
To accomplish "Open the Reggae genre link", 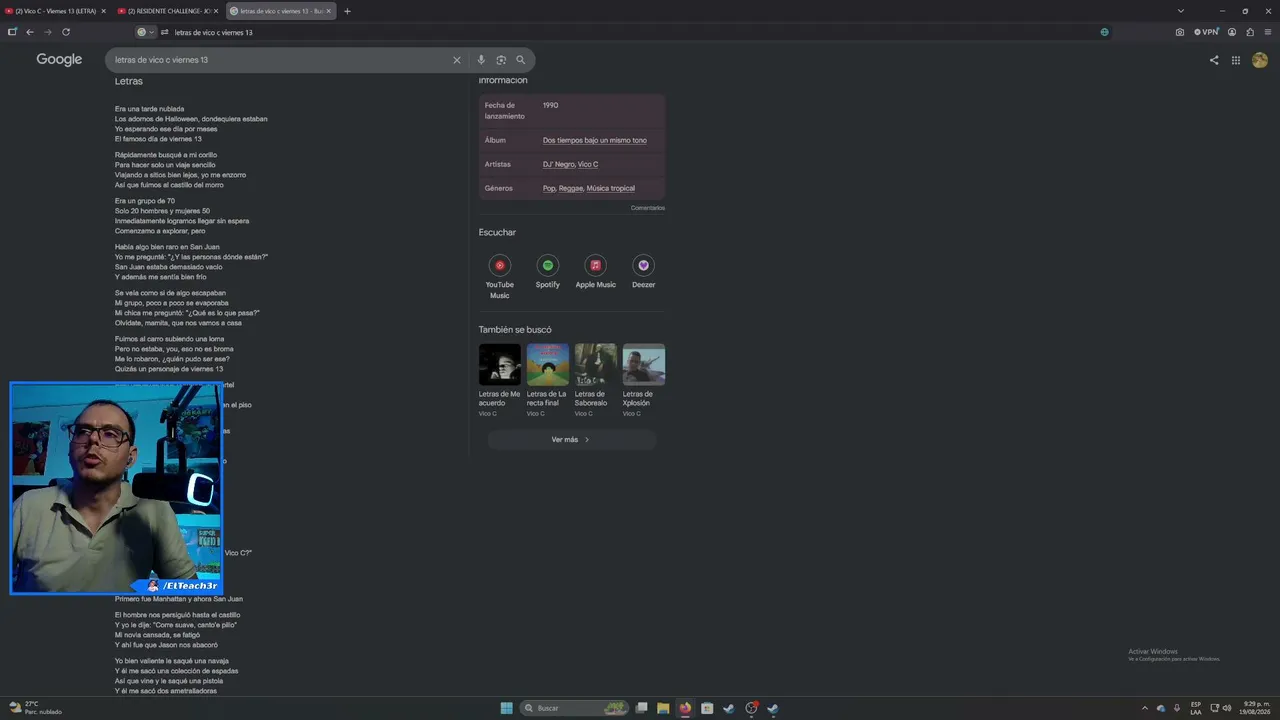I will 571,188.
